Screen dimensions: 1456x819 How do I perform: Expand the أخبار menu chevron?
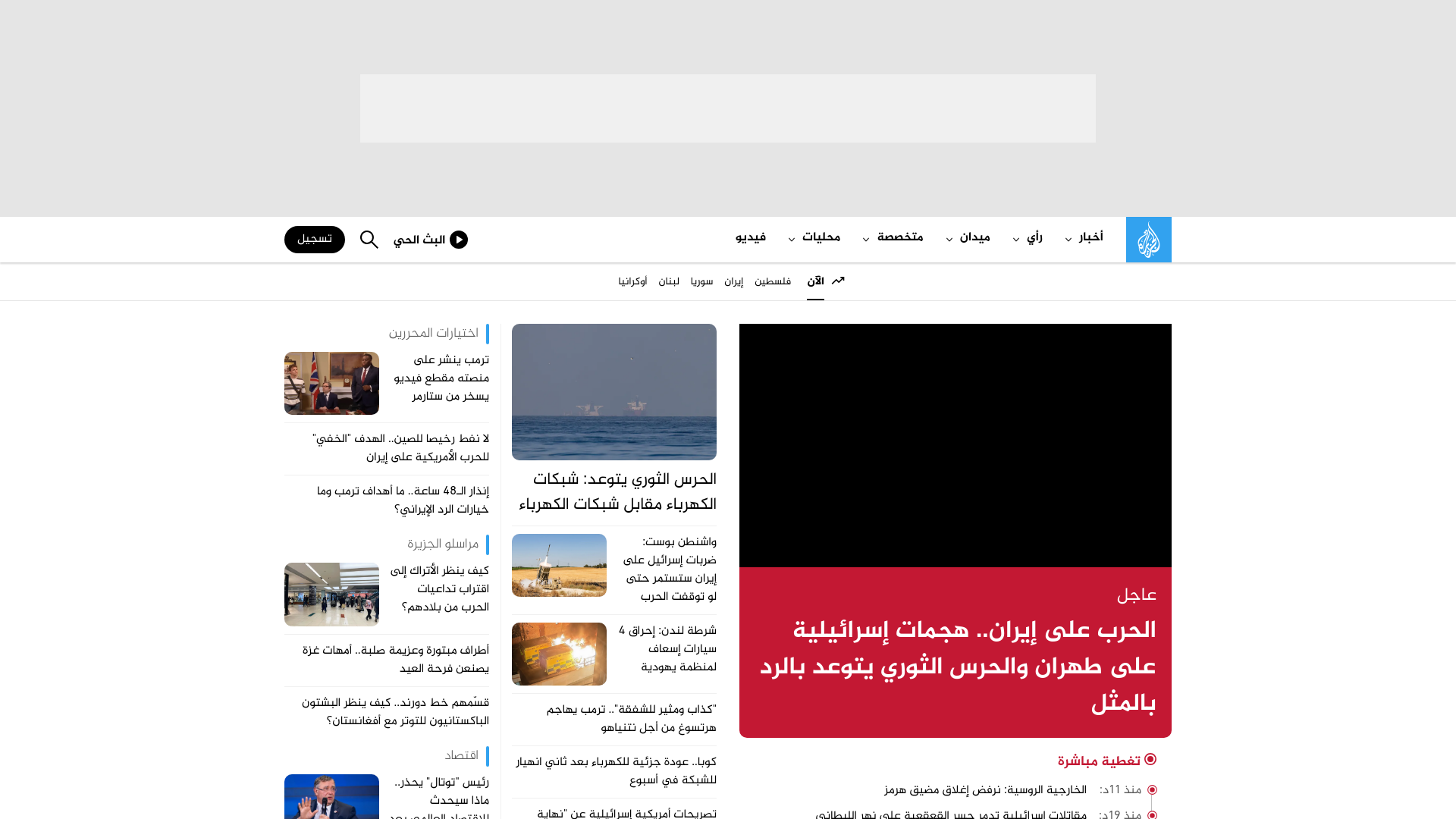pos(1068,240)
